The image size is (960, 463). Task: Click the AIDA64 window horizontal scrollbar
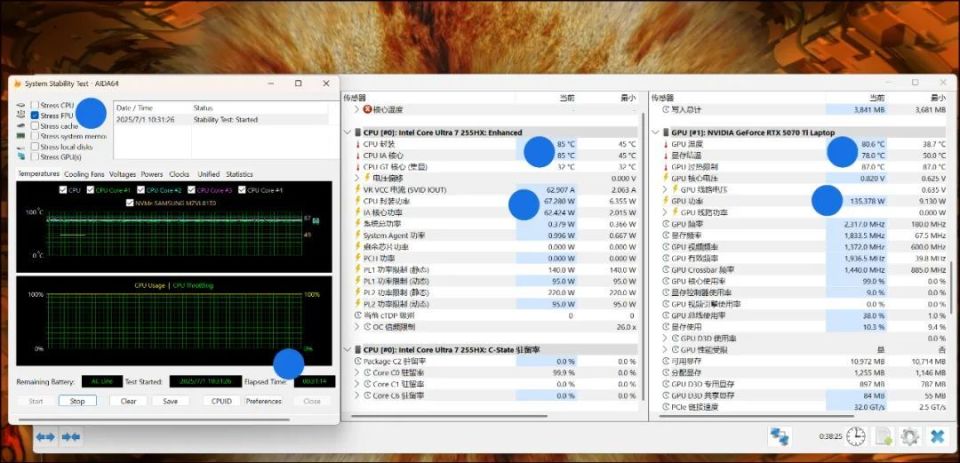pos(154,420)
